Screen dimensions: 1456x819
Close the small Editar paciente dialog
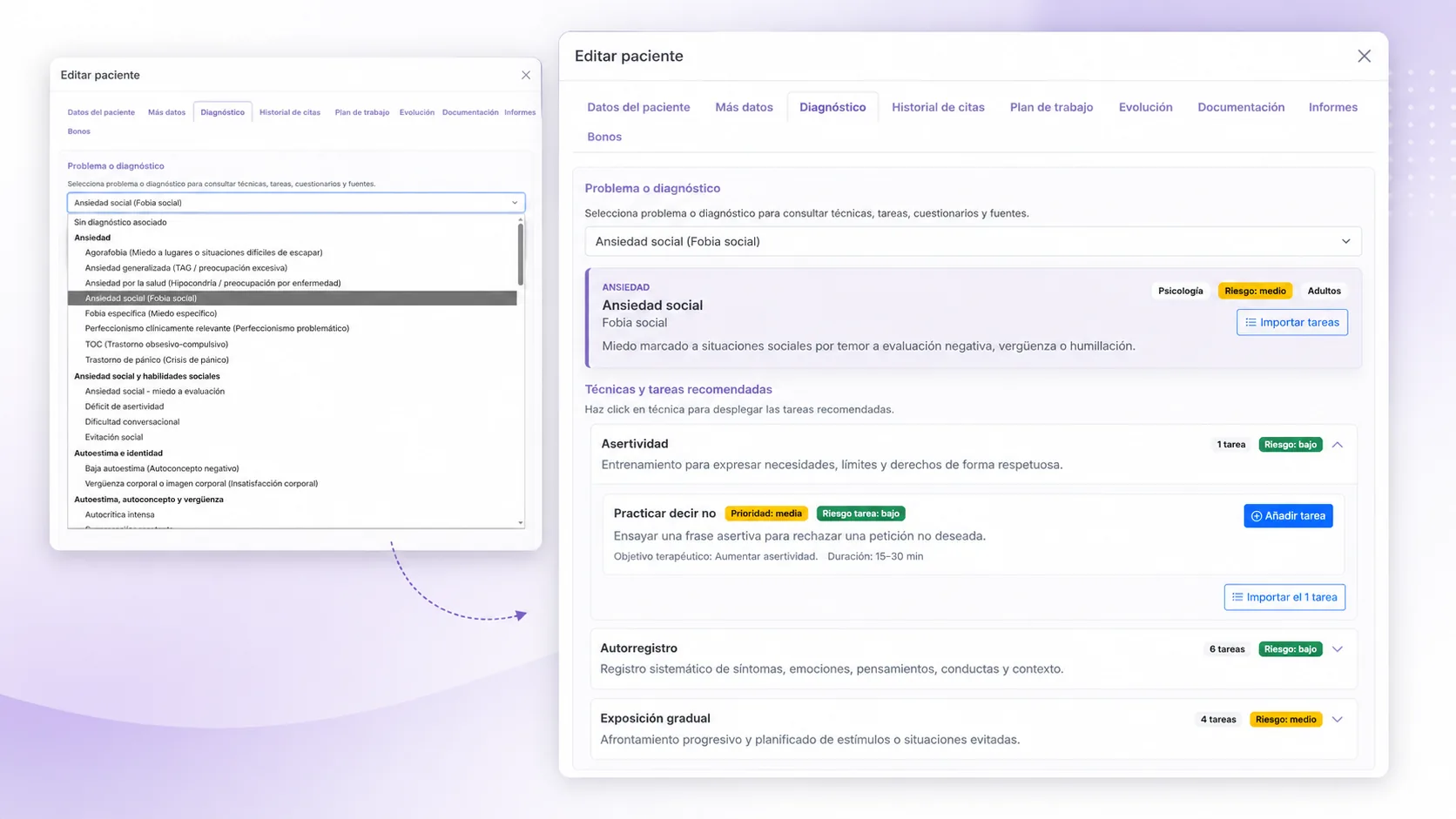click(526, 75)
